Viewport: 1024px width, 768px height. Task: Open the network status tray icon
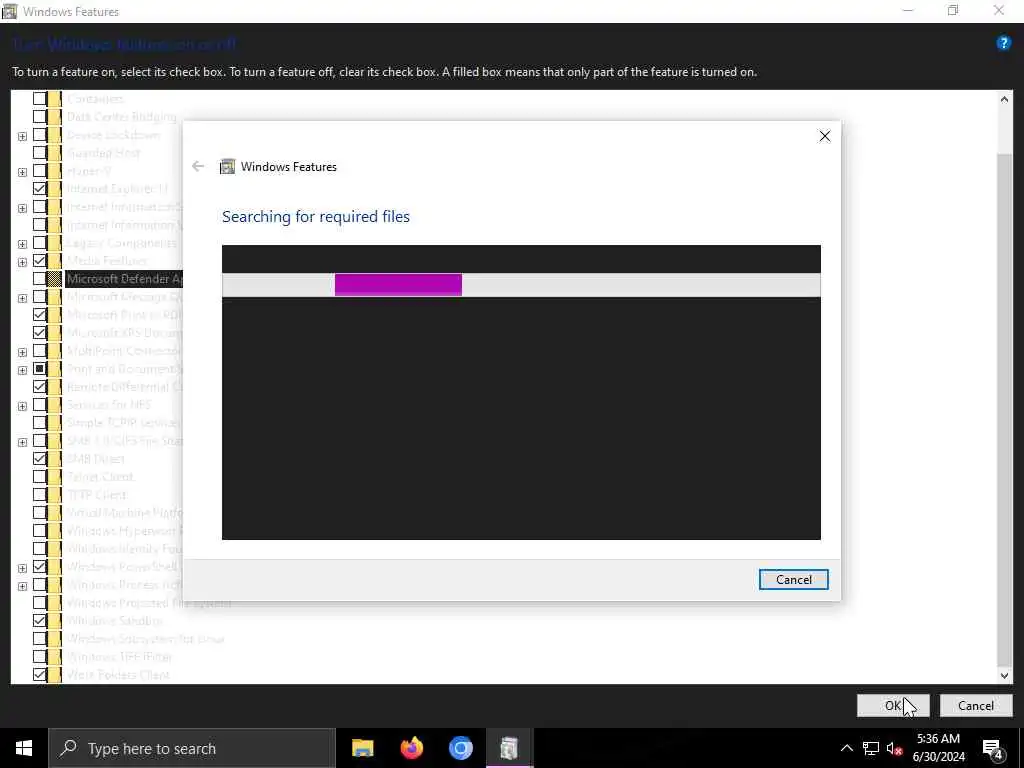(x=871, y=748)
